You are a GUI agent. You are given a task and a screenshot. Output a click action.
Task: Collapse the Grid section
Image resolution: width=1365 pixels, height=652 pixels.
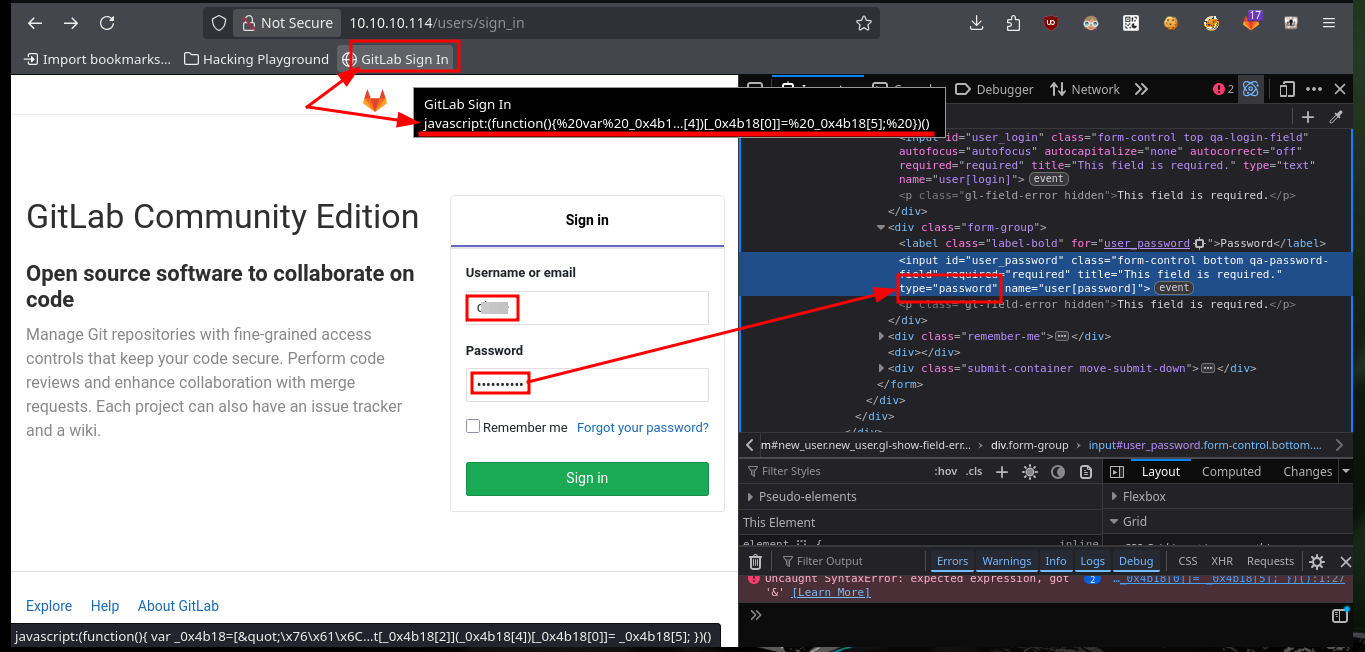coord(1115,522)
